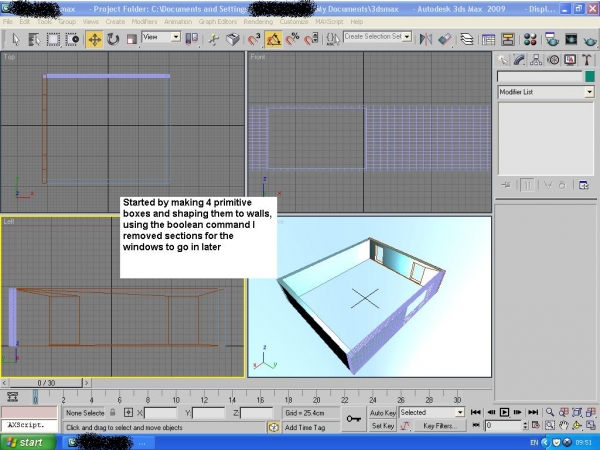Open the Rendering menu

[x=258, y=22]
